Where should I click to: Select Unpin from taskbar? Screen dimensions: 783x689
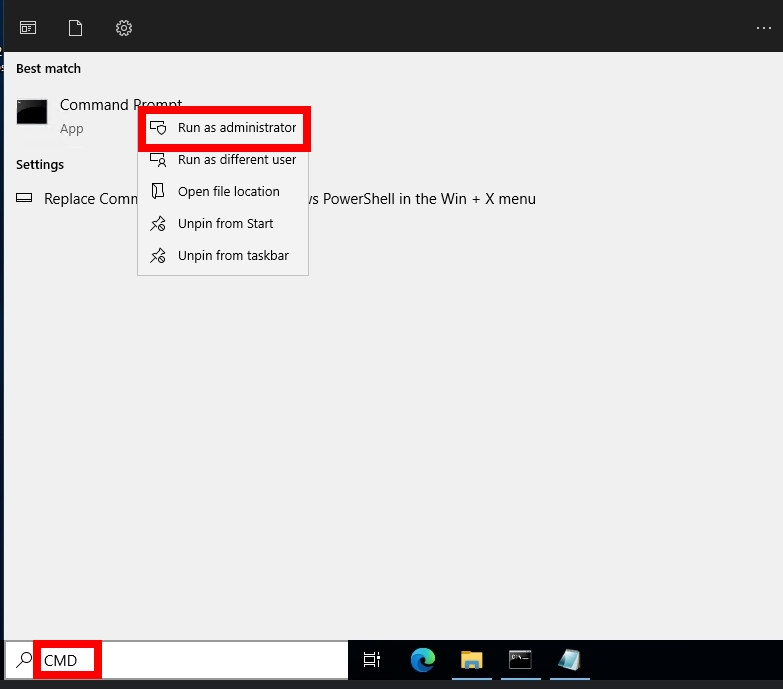[x=223, y=256]
